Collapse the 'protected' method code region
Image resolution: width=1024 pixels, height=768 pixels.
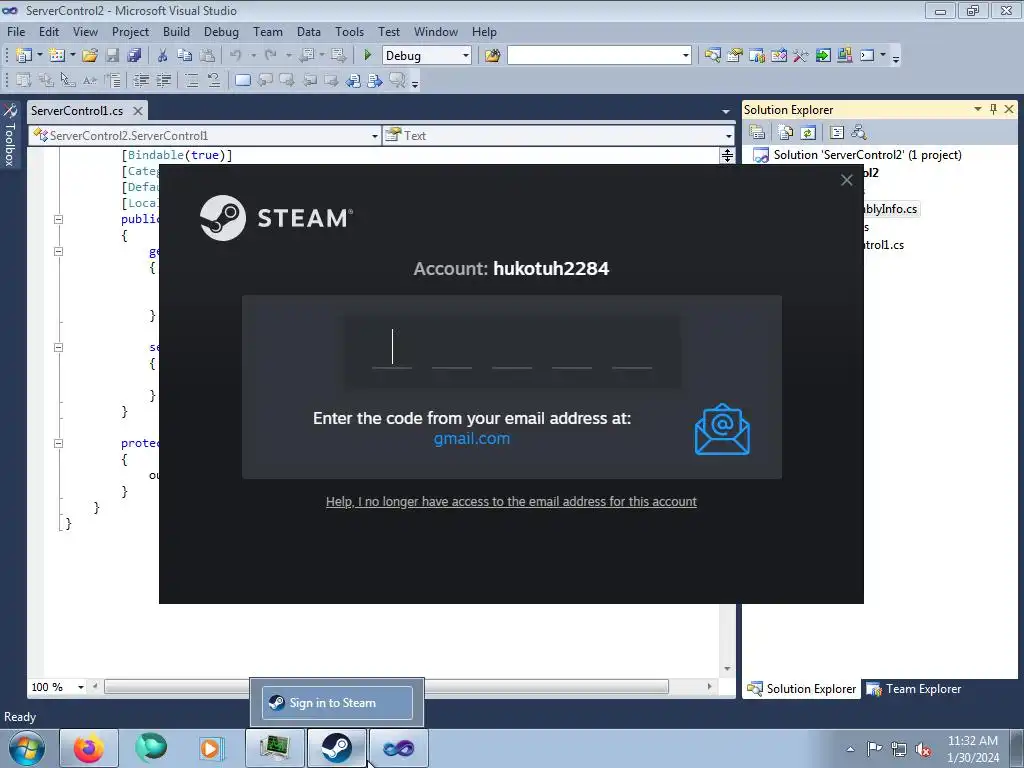click(x=58, y=443)
